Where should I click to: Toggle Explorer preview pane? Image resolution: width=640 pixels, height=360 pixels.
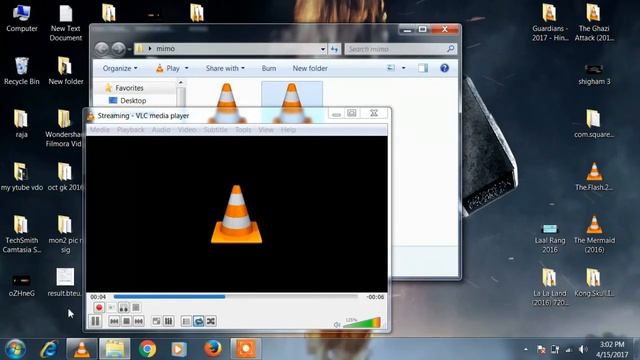click(423, 68)
